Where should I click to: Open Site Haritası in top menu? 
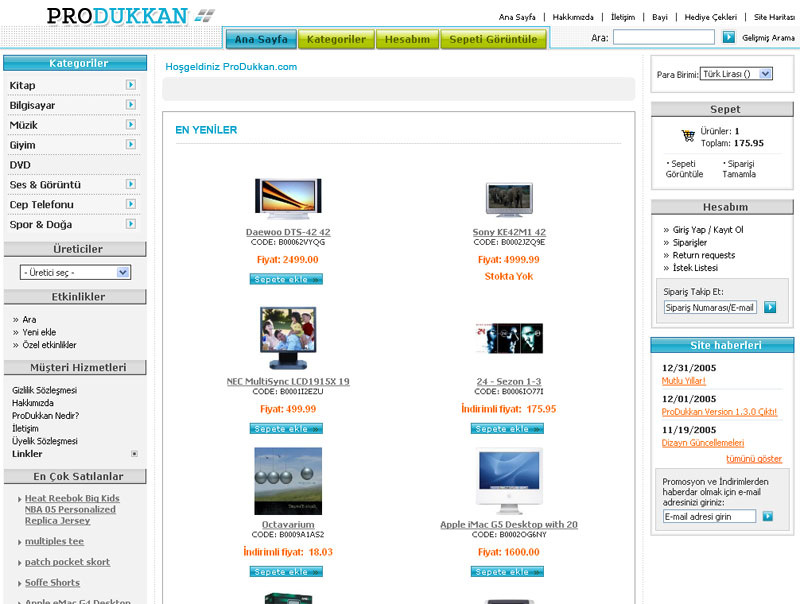click(x=774, y=17)
